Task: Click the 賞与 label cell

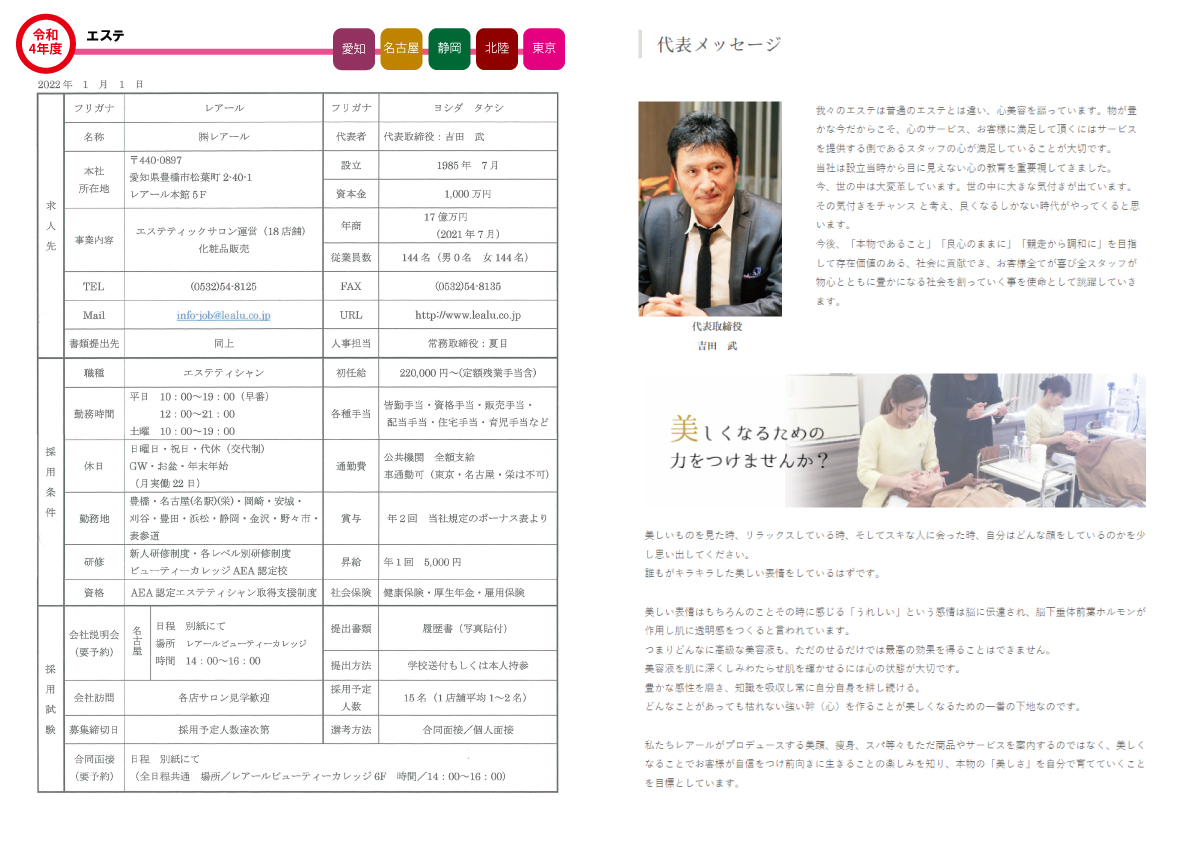Action: pos(351,519)
